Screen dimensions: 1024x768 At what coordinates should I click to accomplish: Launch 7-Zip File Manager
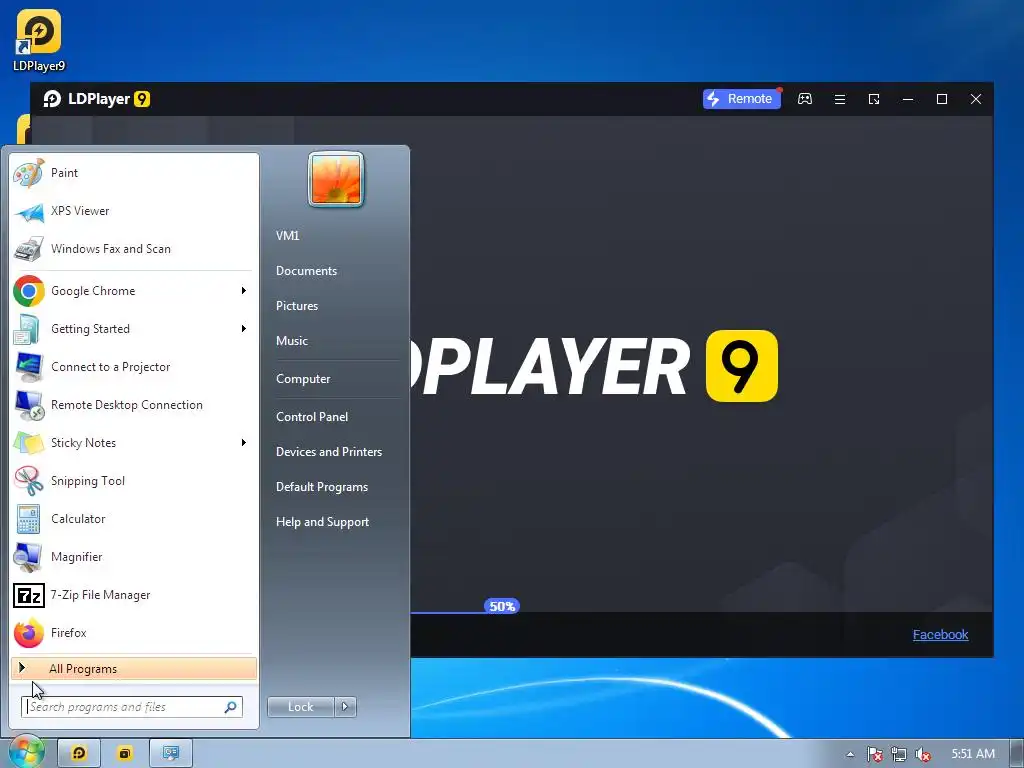(134, 595)
